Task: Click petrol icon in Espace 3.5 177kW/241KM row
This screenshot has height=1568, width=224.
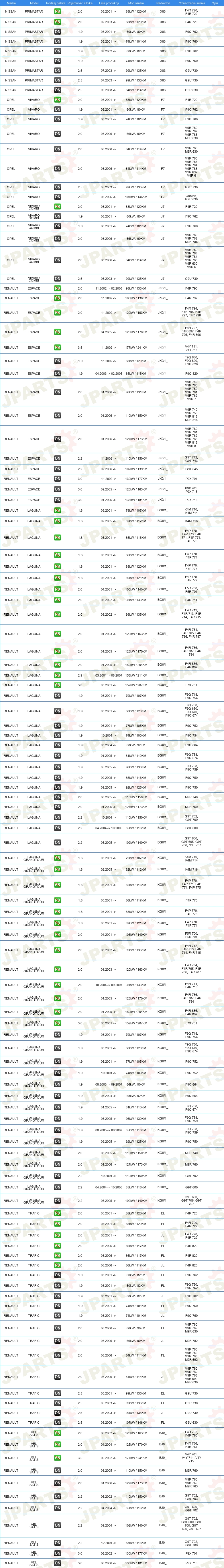Action: pos(57,348)
